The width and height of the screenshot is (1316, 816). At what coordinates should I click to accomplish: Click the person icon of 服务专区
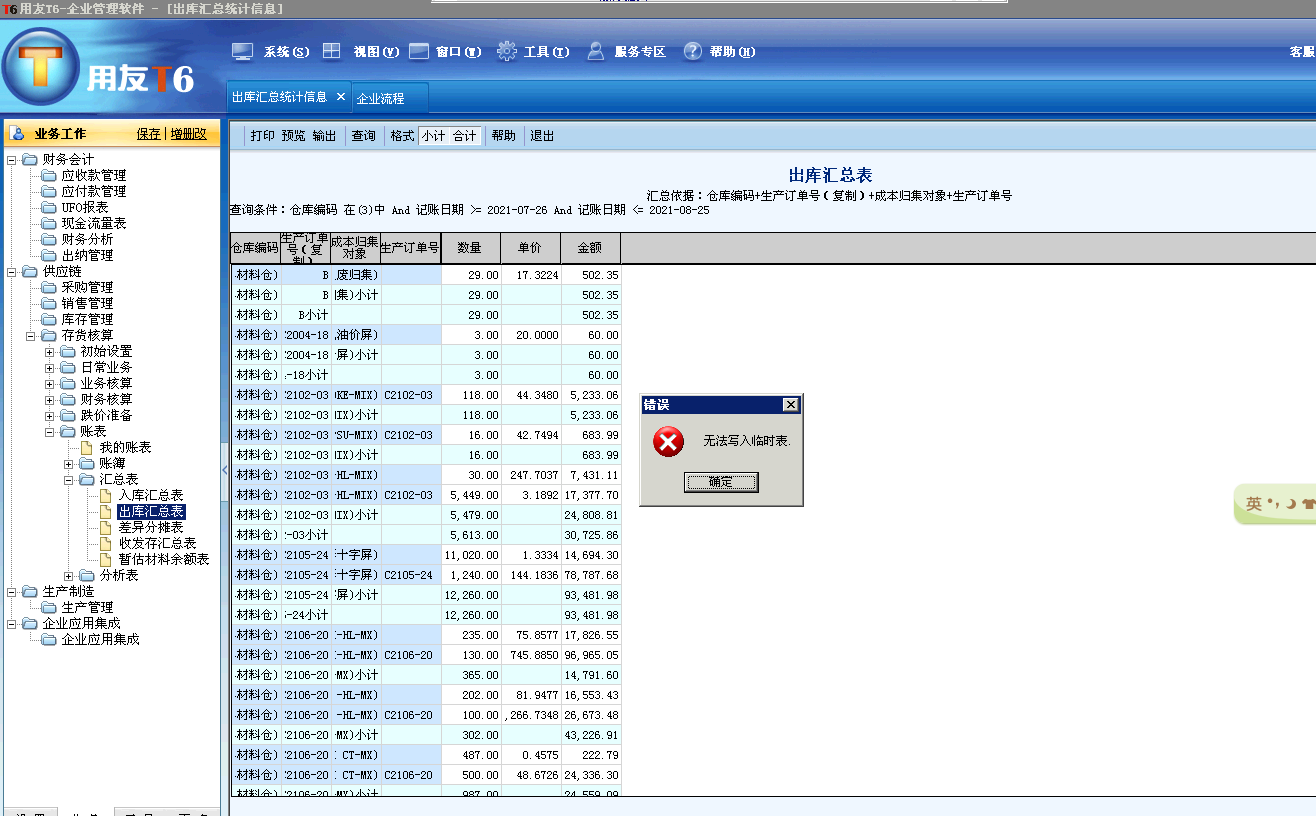click(596, 51)
